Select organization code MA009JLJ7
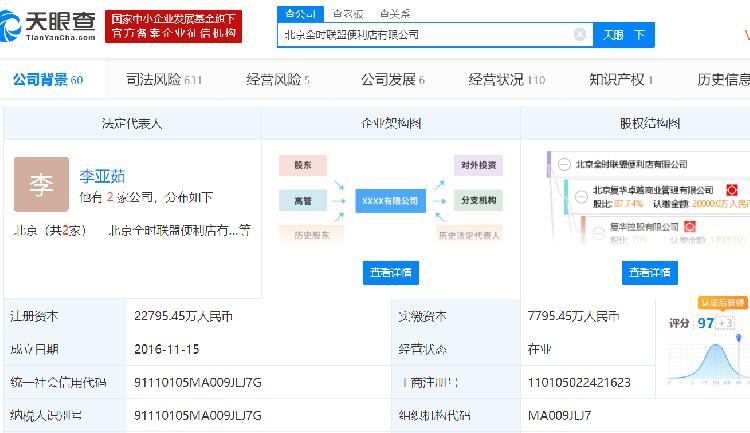This screenshot has height=433, width=750. 559,415
